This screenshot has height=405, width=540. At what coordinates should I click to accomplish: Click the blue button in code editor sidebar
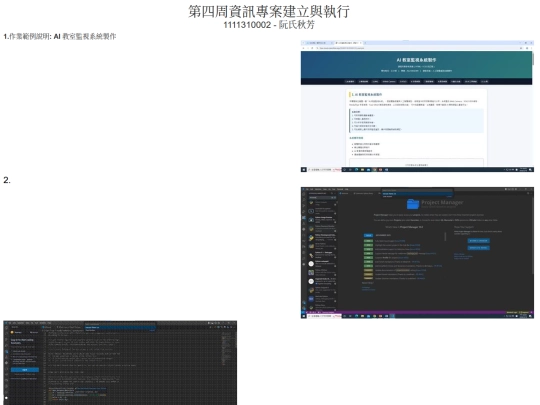[x=25, y=370]
